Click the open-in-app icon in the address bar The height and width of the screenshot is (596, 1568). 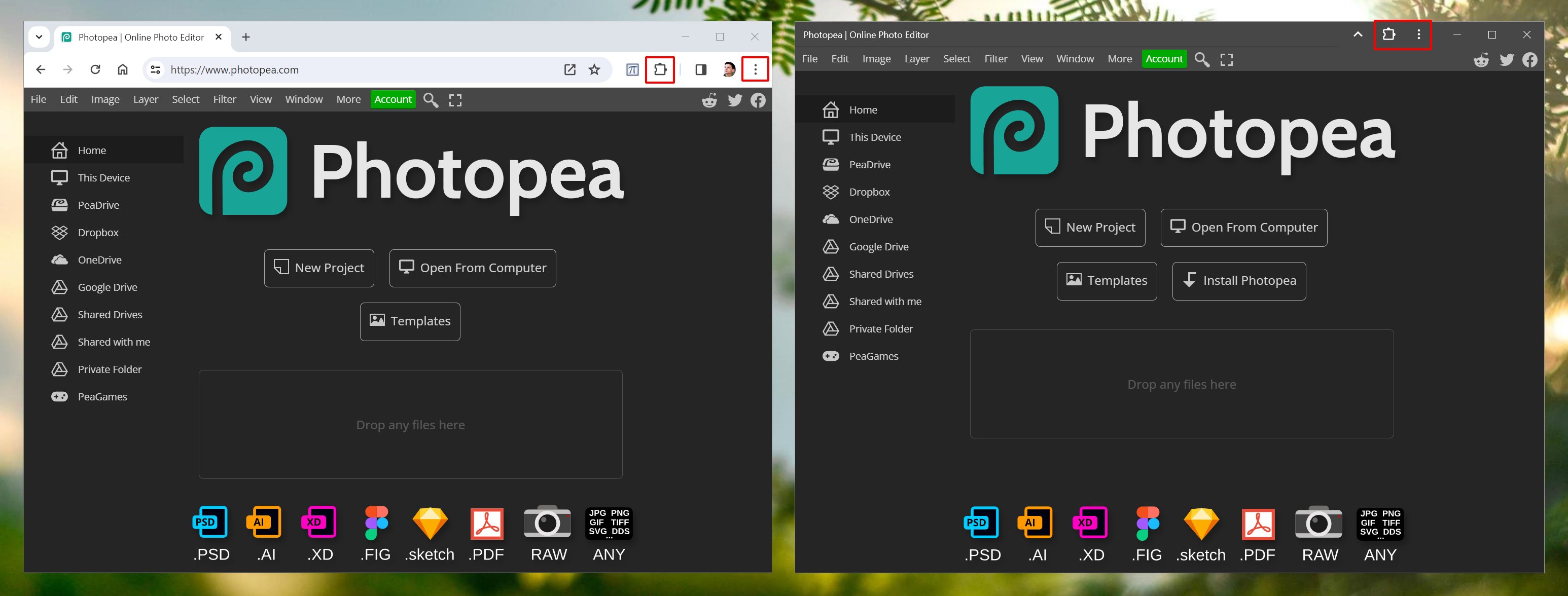coord(569,69)
